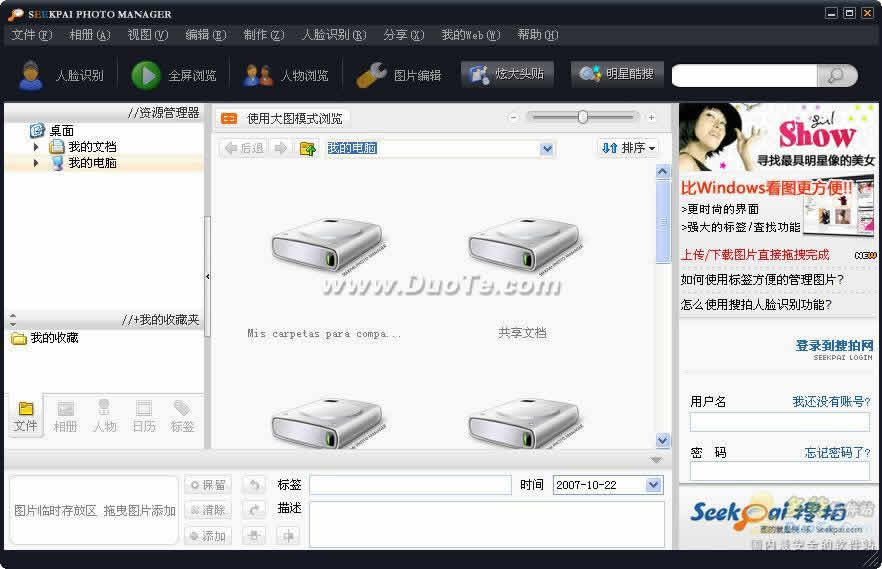Open the 人脸识别 face recognition tool
882x569 pixels.
pyautogui.click(x=61, y=75)
